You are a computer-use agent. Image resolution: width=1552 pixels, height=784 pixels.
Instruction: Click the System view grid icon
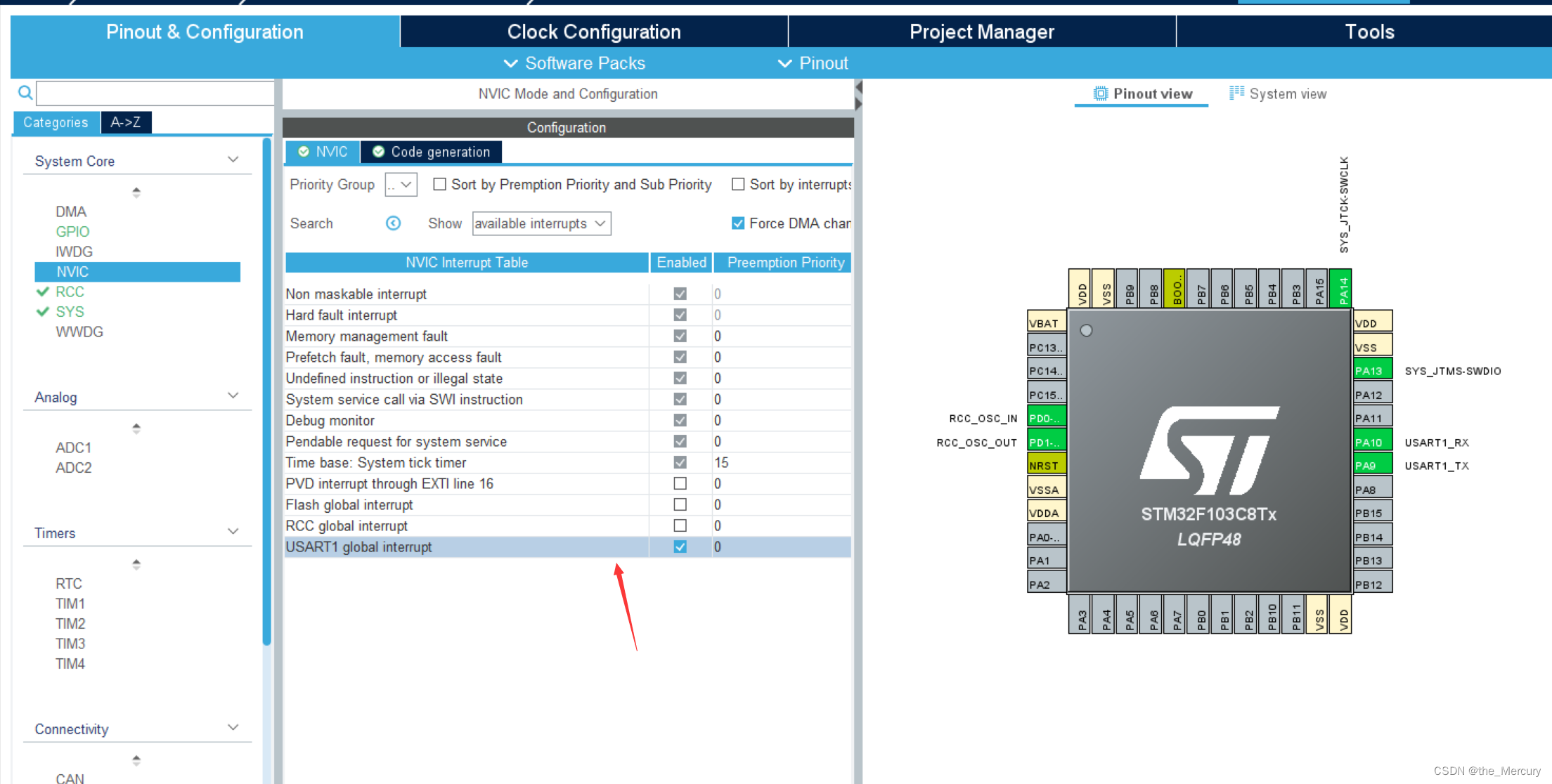click(1236, 93)
